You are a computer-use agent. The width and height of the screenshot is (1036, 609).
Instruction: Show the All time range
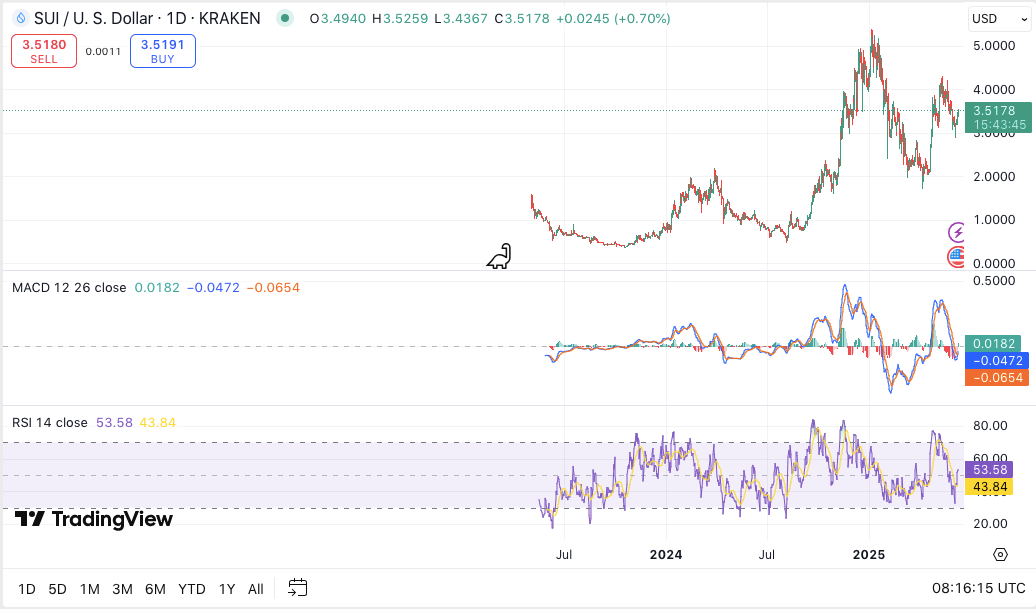256,589
